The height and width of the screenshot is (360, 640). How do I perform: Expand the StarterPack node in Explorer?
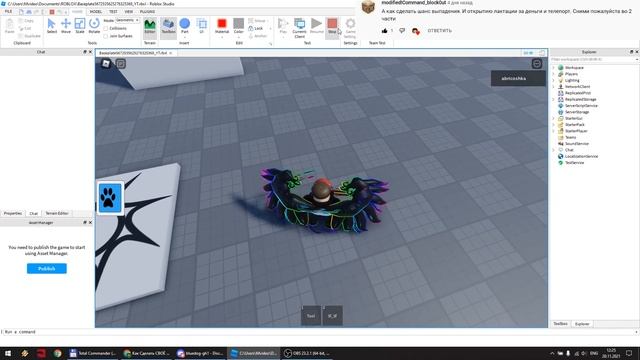pos(553,125)
